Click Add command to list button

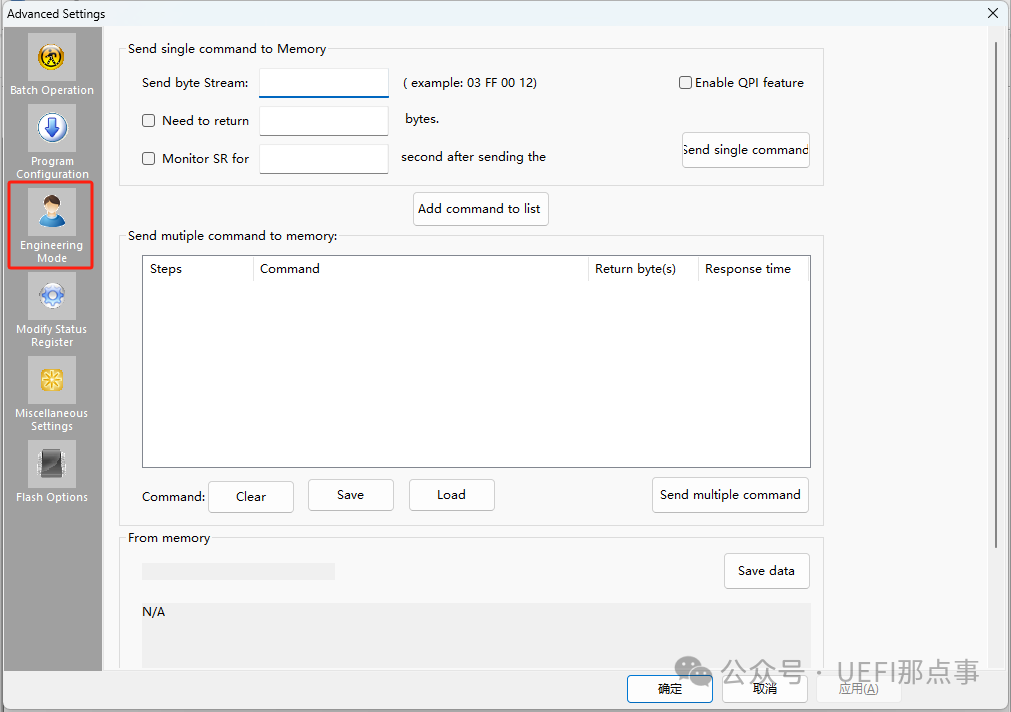pyautogui.click(x=480, y=209)
